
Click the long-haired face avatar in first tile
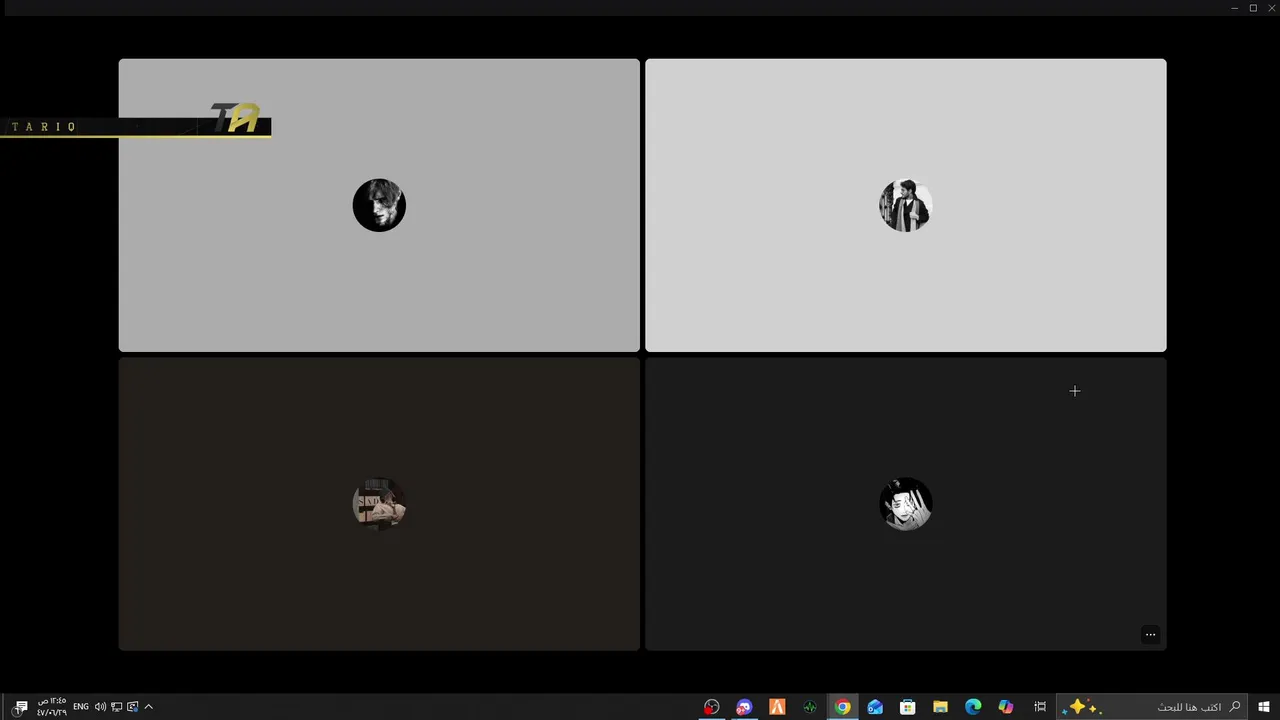[379, 205]
